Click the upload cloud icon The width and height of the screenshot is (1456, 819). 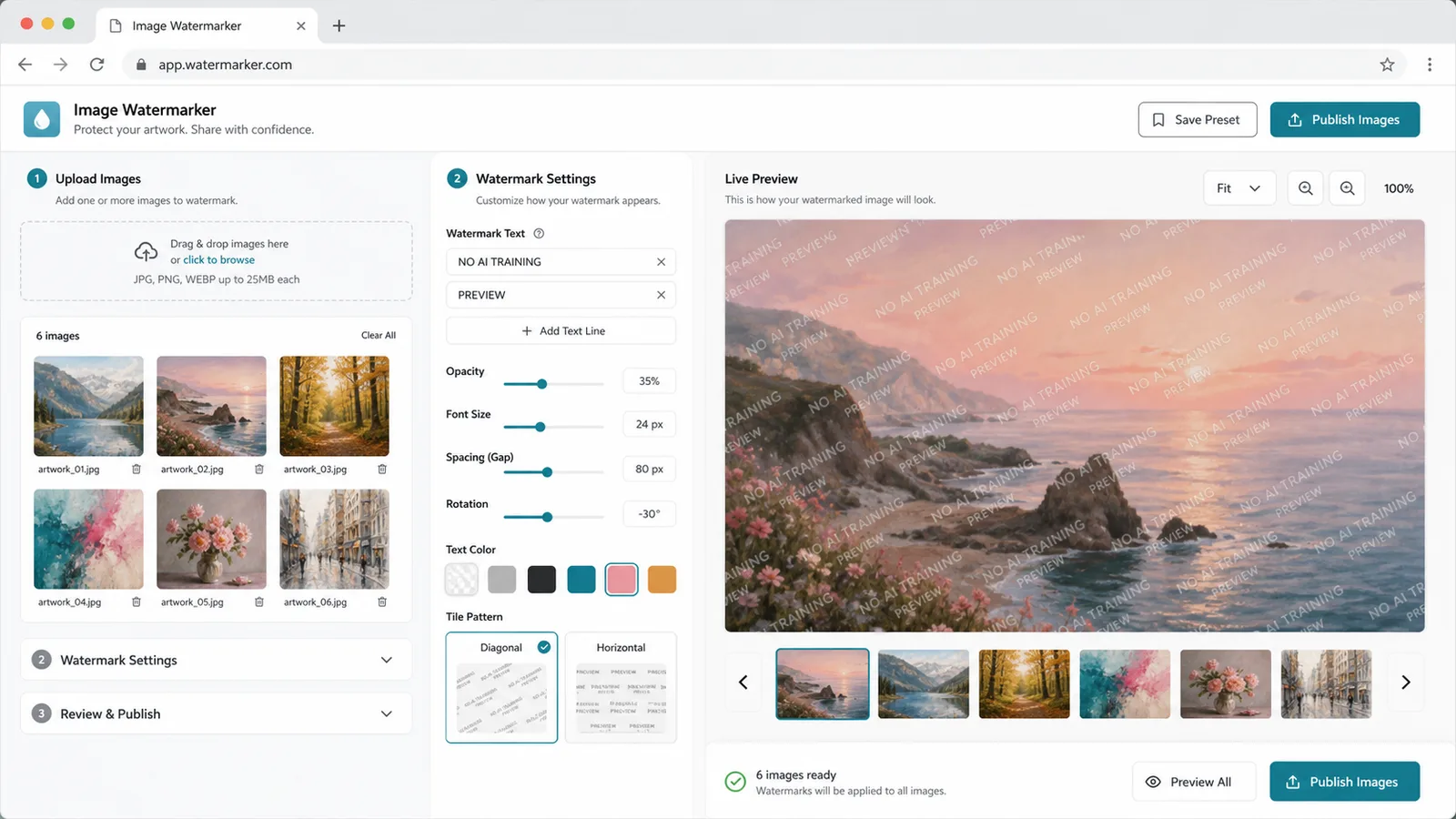[146, 251]
